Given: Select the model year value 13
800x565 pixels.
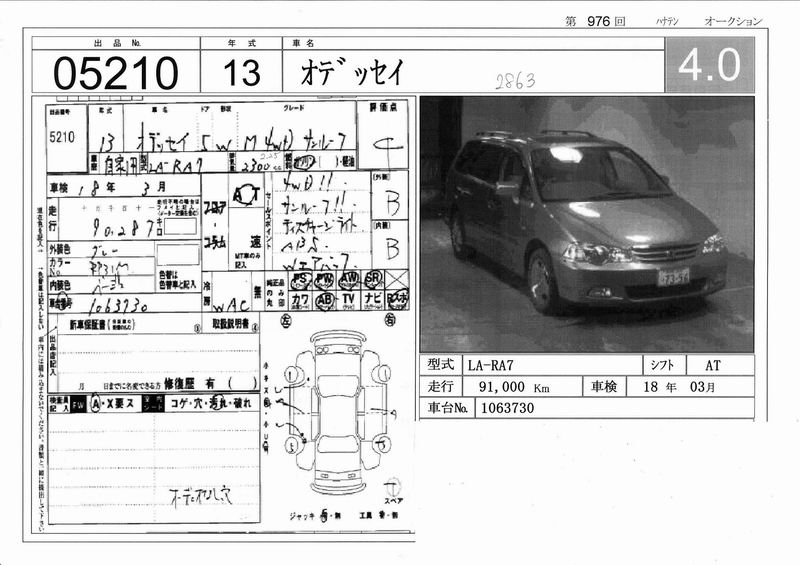Looking at the screenshot, I should point(242,72).
